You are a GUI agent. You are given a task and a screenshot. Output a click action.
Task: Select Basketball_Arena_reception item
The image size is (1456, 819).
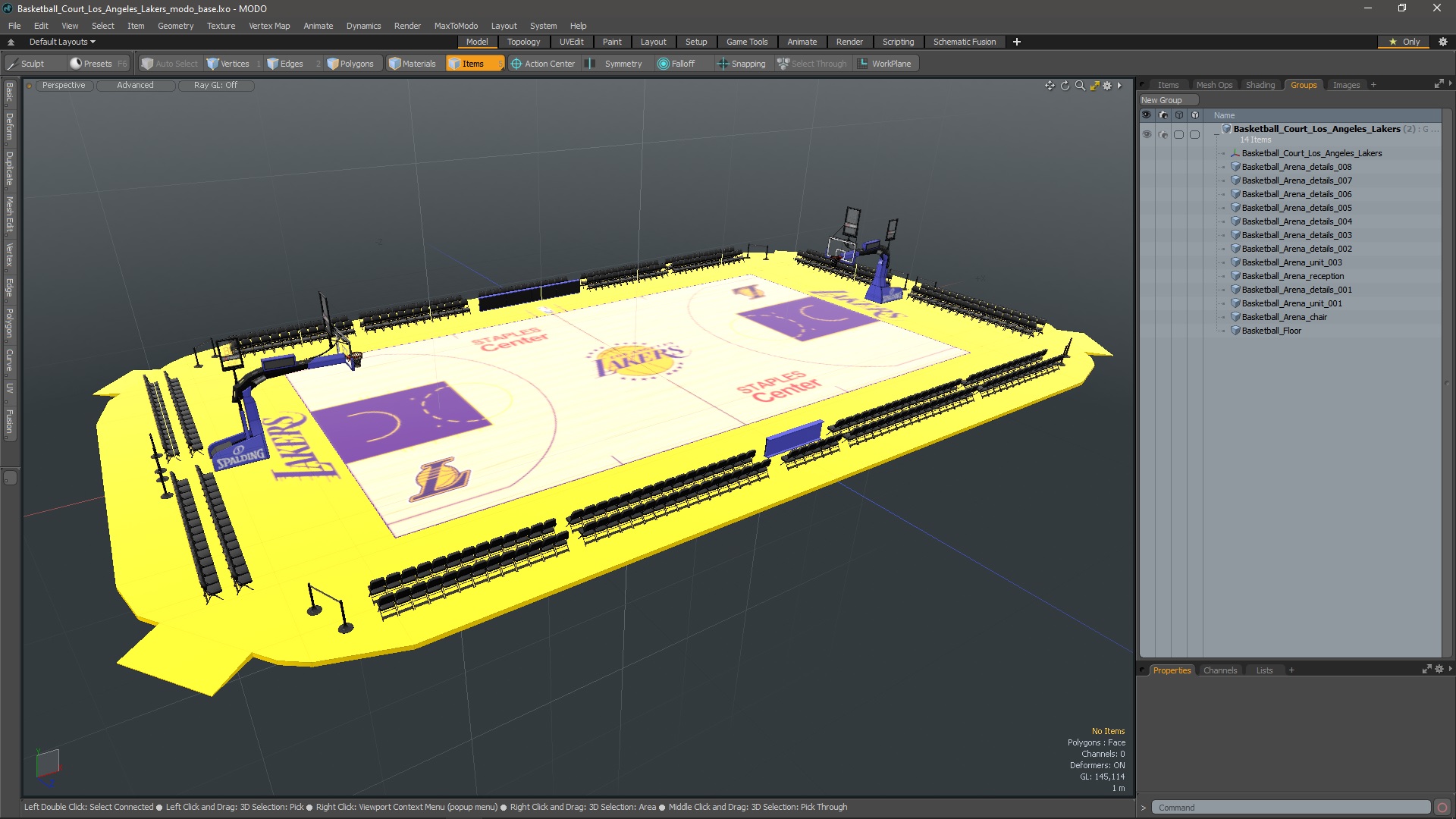point(1292,276)
